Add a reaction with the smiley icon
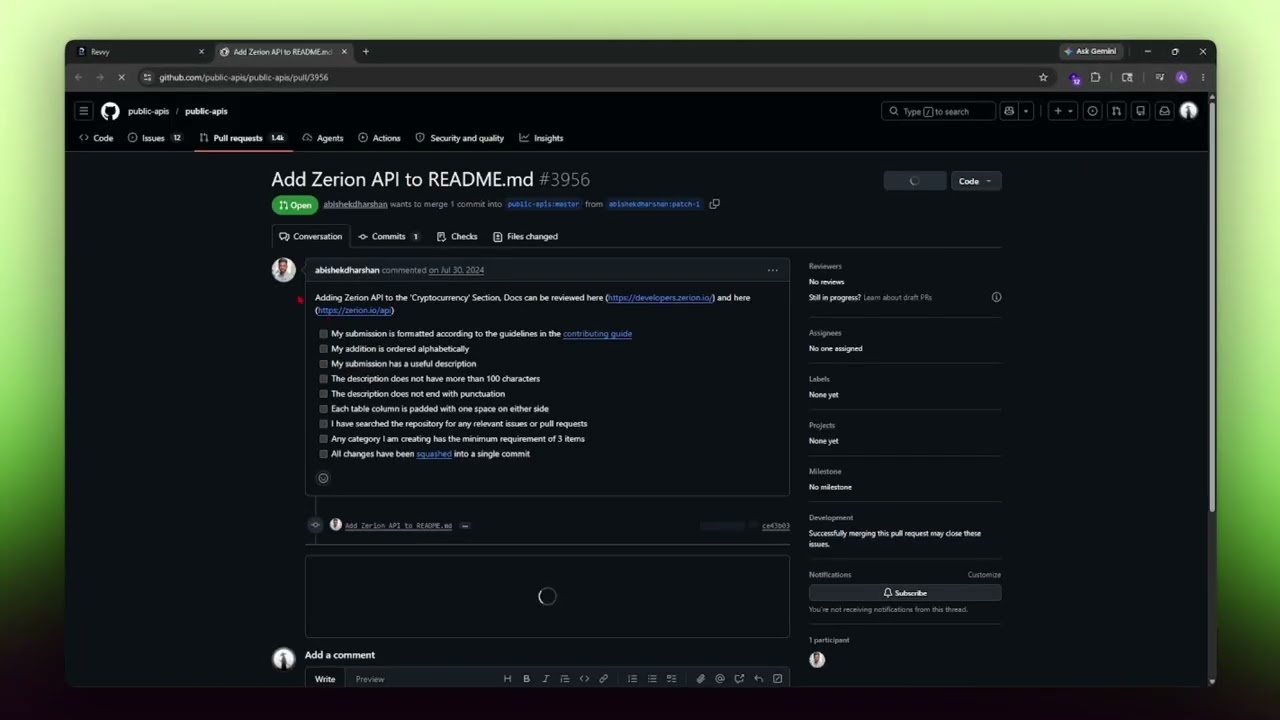 pos(323,478)
